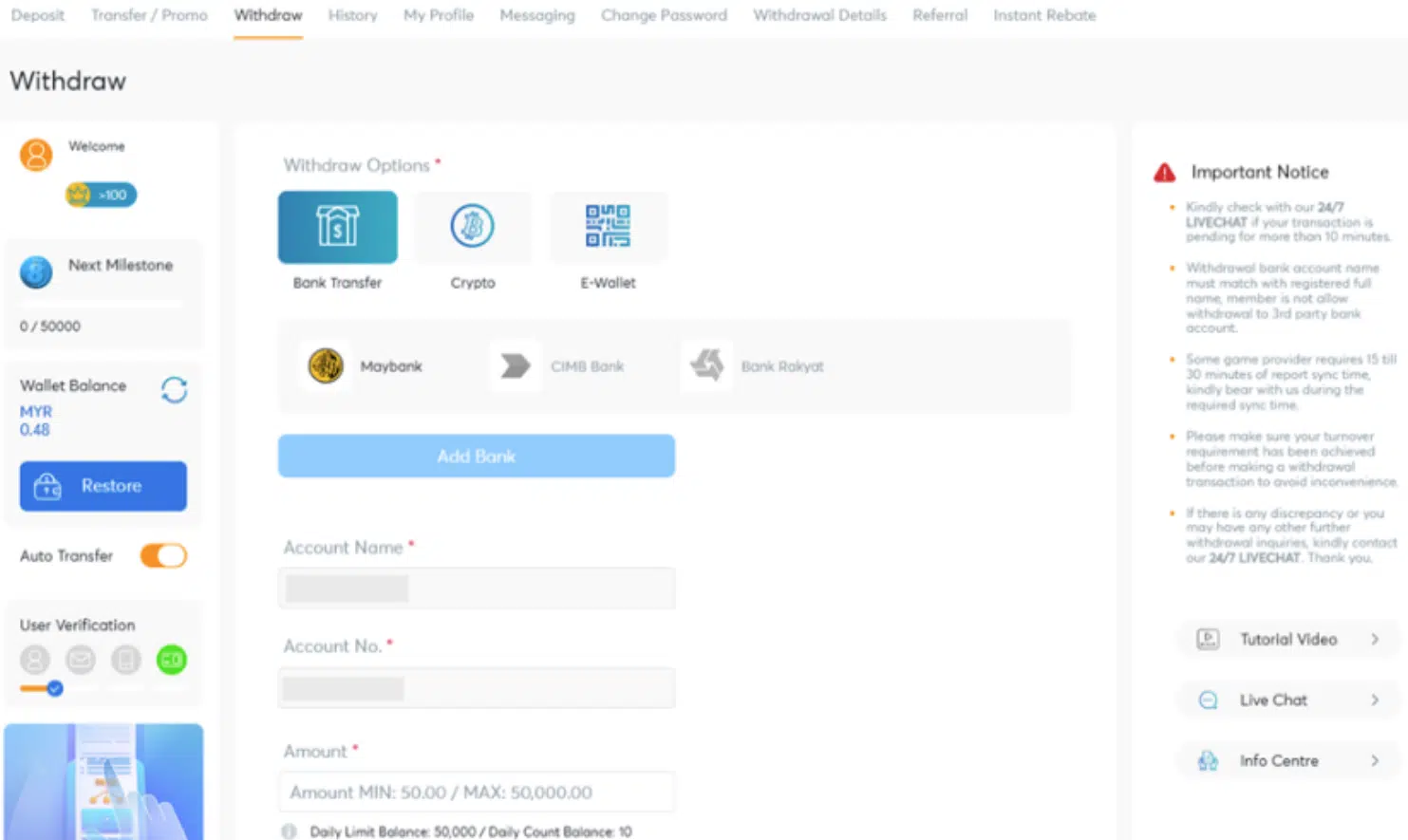Click the orange user avatar icon
The height and width of the screenshot is (840, 1408).
[x=36, y=154]
